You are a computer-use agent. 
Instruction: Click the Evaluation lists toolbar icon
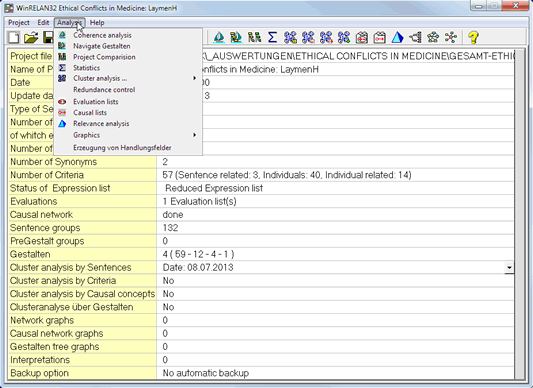tap(362, 37)
